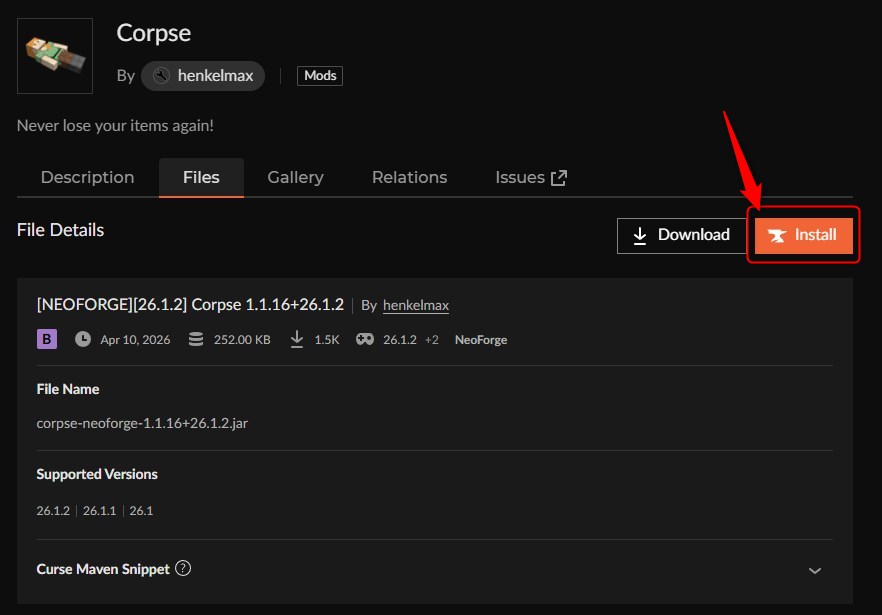Viewport: 882px width, 615px height.
Task: Click the purple Beta 'B' release badge
Action: [x=46, y=339]
